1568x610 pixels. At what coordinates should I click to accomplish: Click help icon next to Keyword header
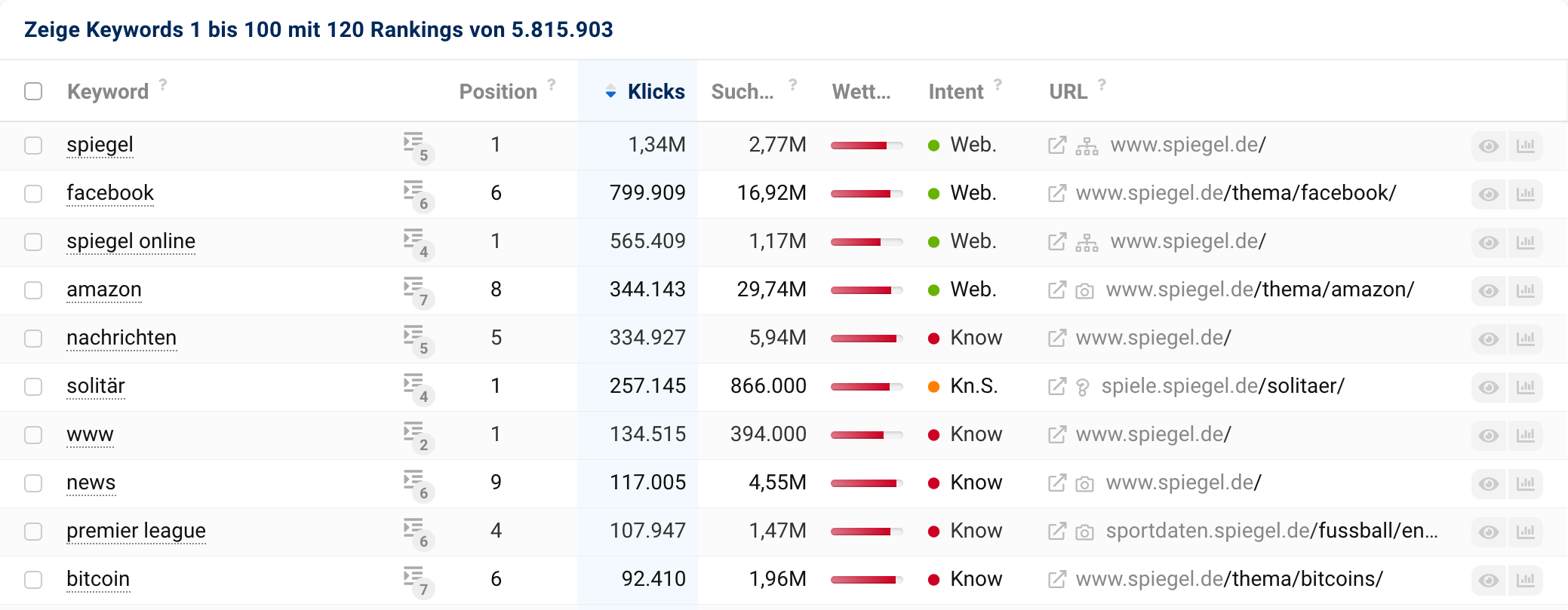tap(163, 84)
